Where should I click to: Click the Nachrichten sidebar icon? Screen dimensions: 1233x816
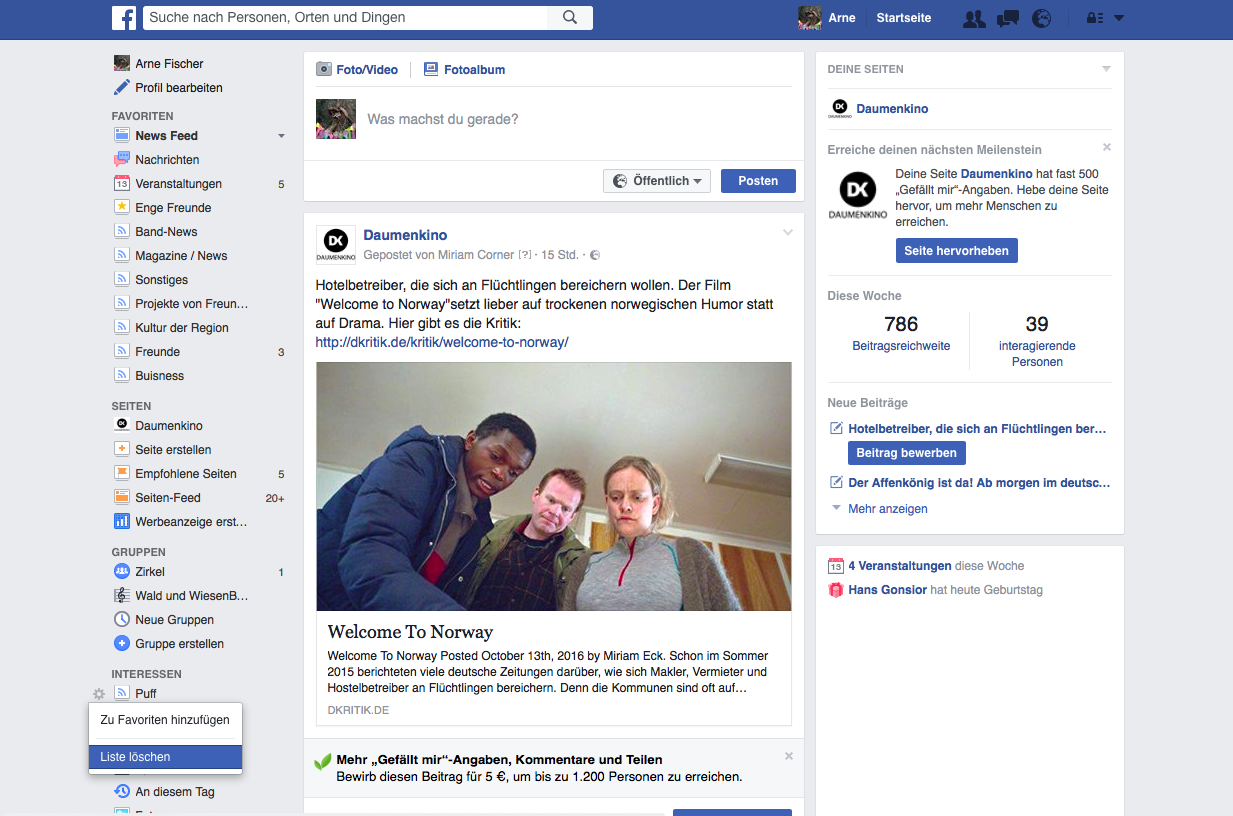[122, 160]
